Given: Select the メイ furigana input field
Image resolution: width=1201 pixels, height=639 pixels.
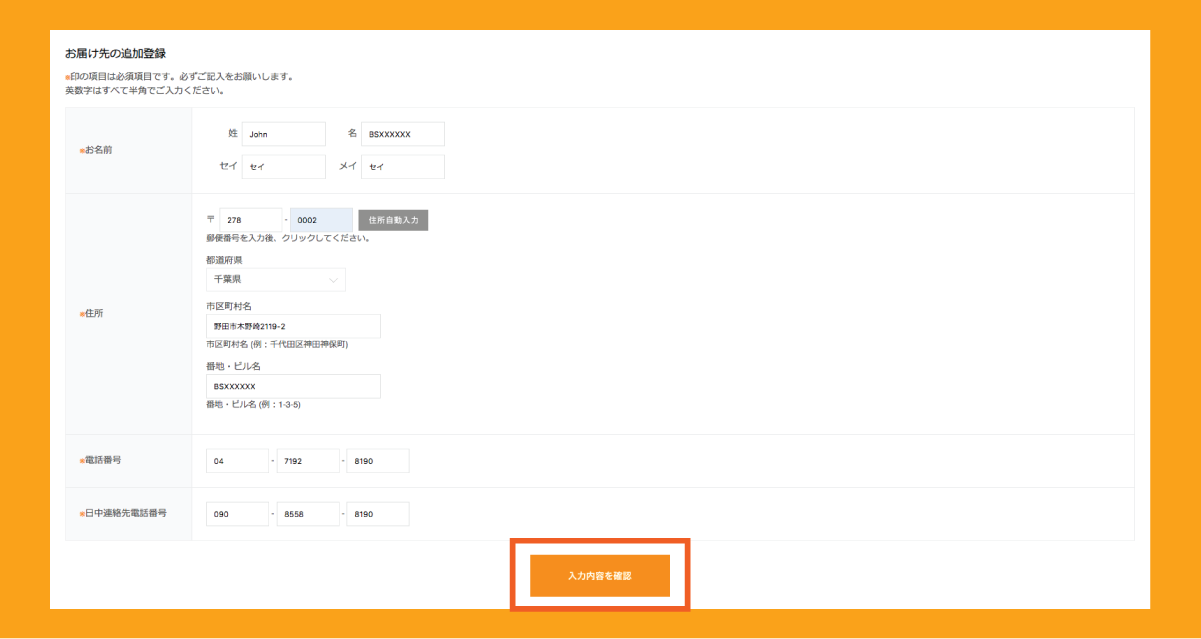Looking at the screenshot, I should [x=402, y=167].
